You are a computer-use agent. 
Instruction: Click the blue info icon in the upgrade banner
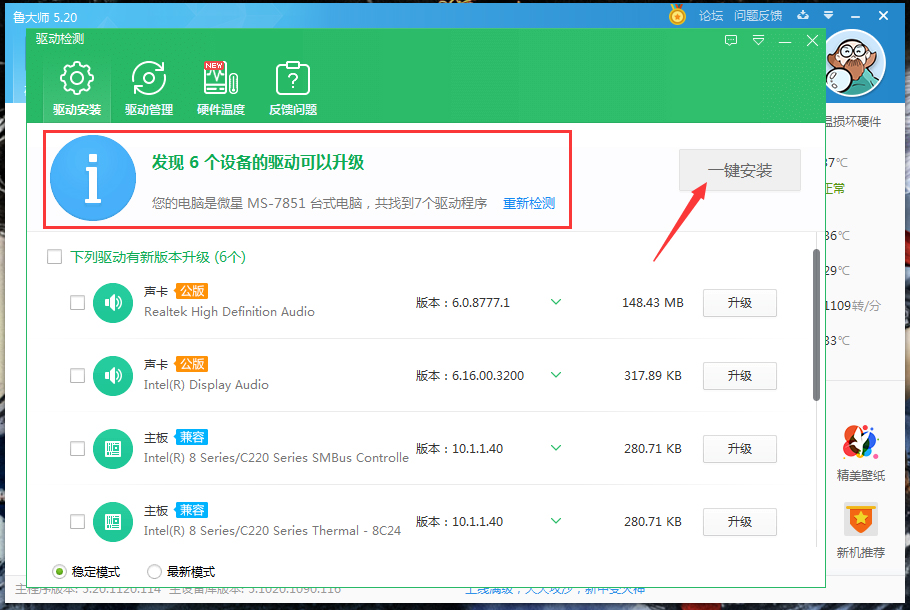(x=92, y=177)
